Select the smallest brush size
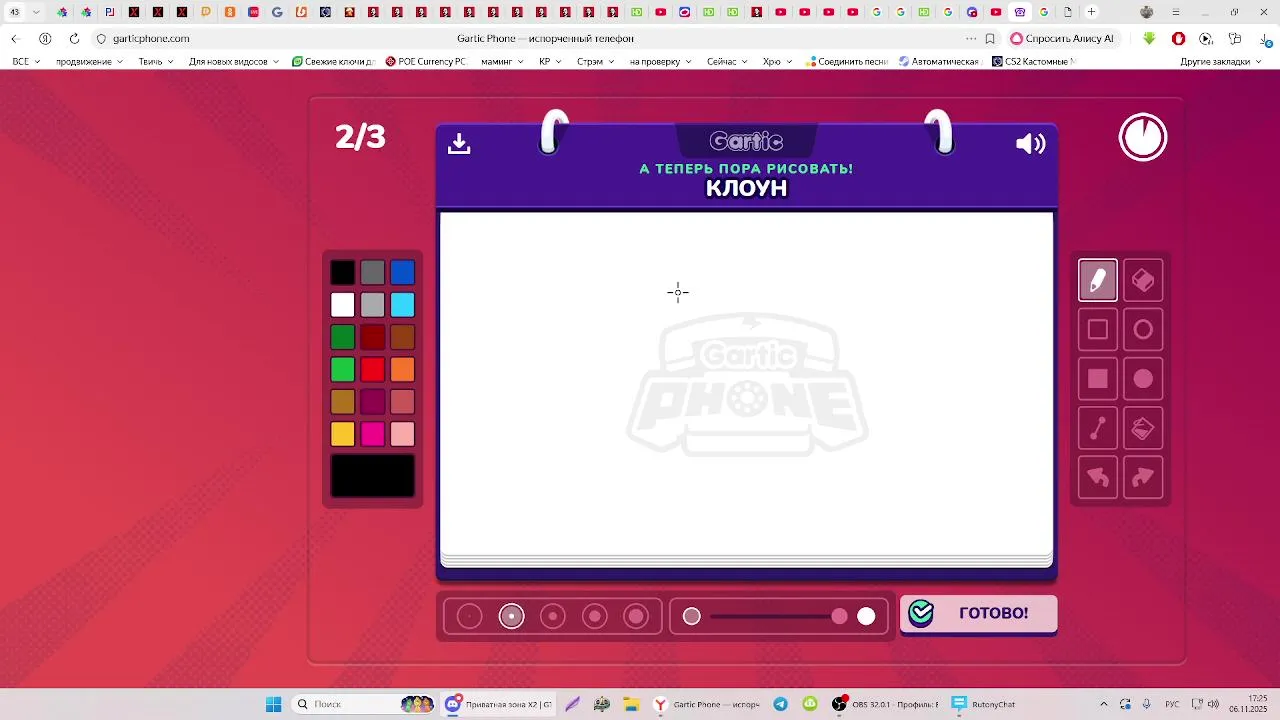This screenshot has width=1280, height=720. [469, 616]
